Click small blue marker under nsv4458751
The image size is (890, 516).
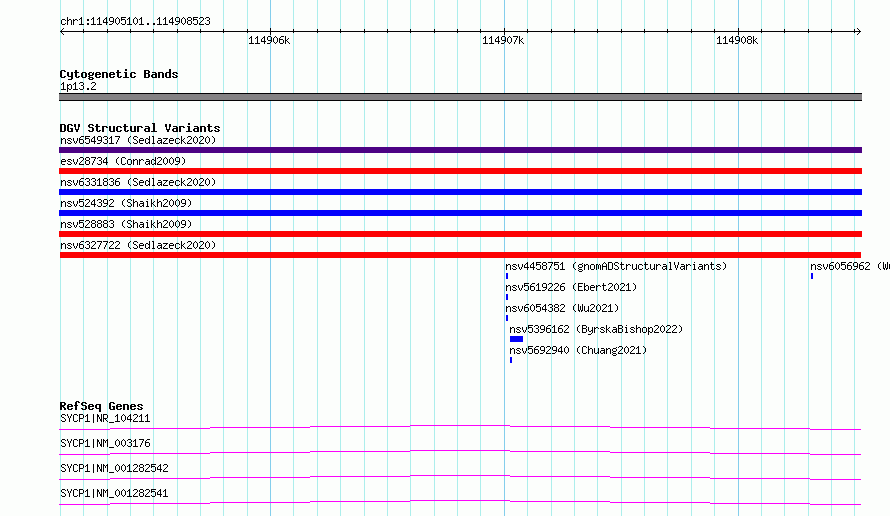pyautogui.click(x=507, y=276)
